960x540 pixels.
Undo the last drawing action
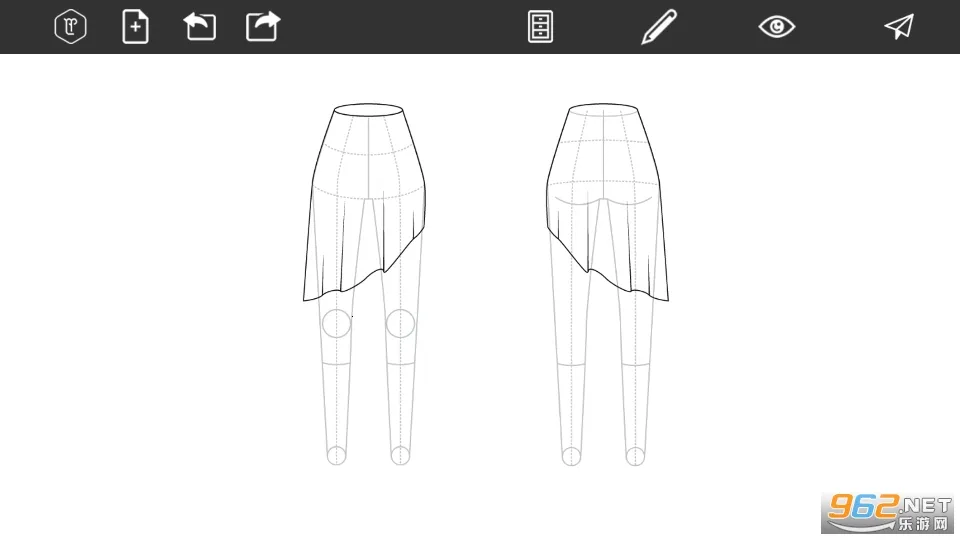tap(200, 27)
